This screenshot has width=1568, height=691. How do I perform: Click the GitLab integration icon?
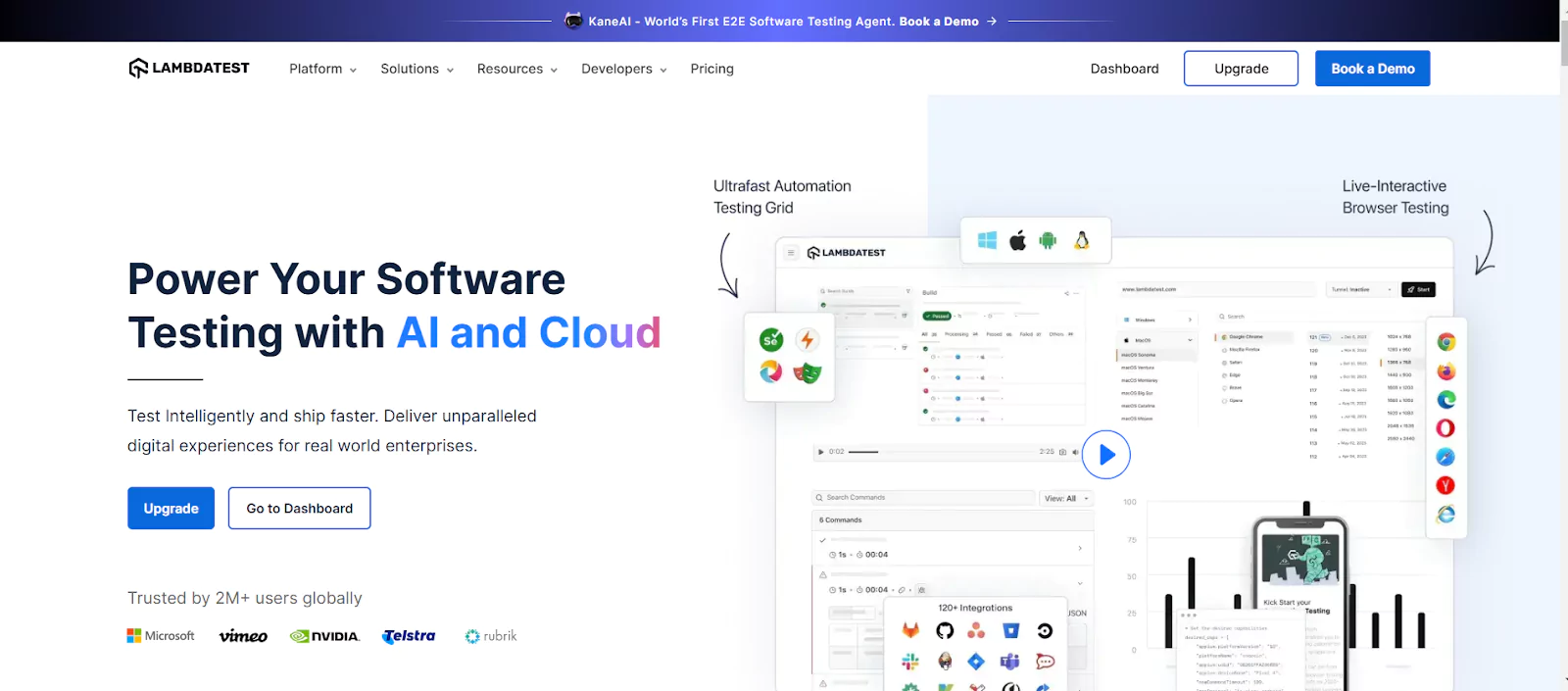(x=910, y=630)
